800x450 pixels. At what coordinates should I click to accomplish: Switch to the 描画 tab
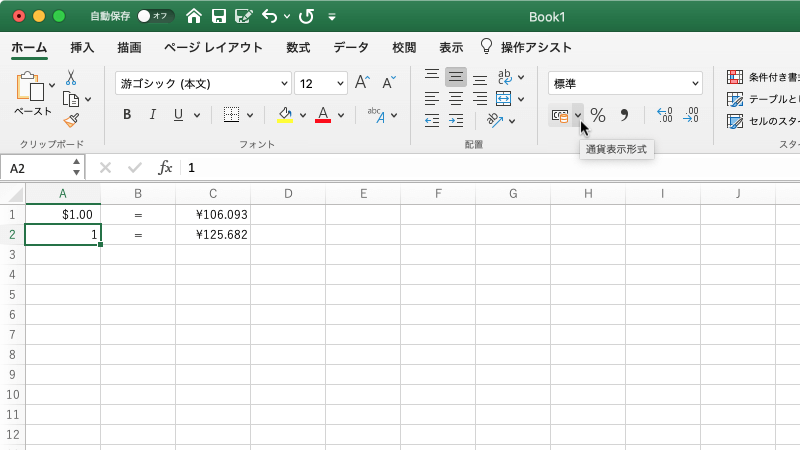tap(129, 47)
